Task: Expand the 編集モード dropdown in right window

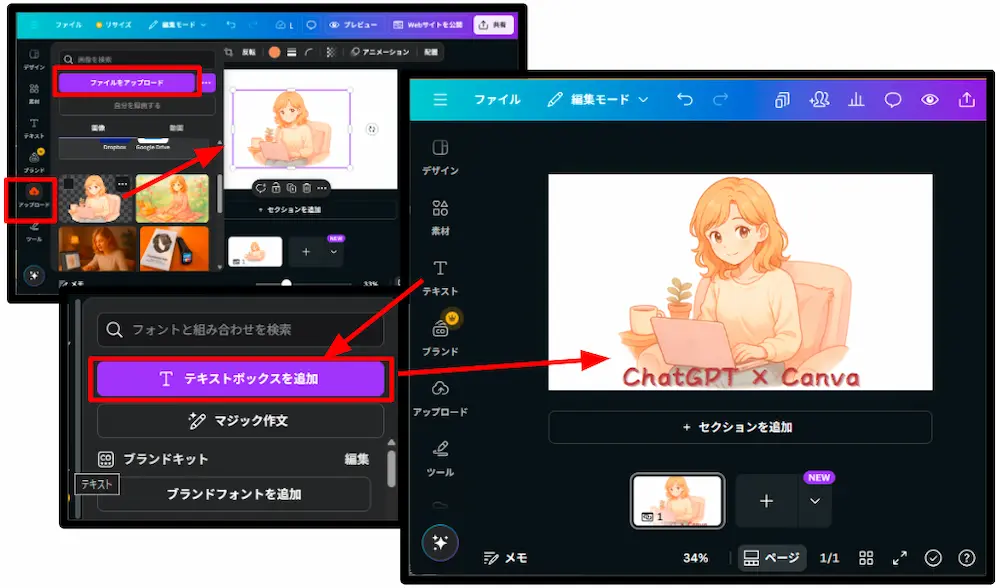Action: (598, 100)
